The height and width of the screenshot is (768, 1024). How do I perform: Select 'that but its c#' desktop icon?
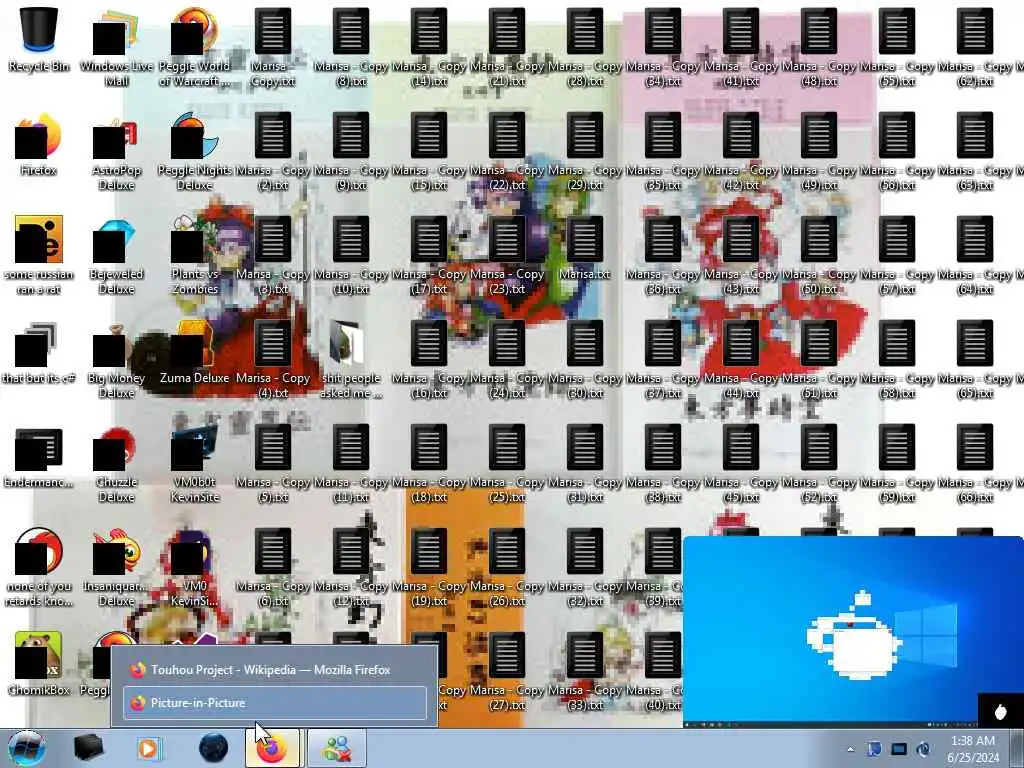click(39, 353)
